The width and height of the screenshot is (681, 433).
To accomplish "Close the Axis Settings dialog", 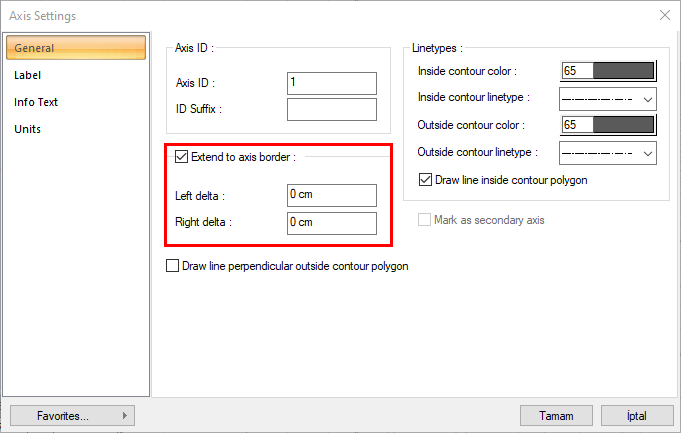I will coord(664,15).
